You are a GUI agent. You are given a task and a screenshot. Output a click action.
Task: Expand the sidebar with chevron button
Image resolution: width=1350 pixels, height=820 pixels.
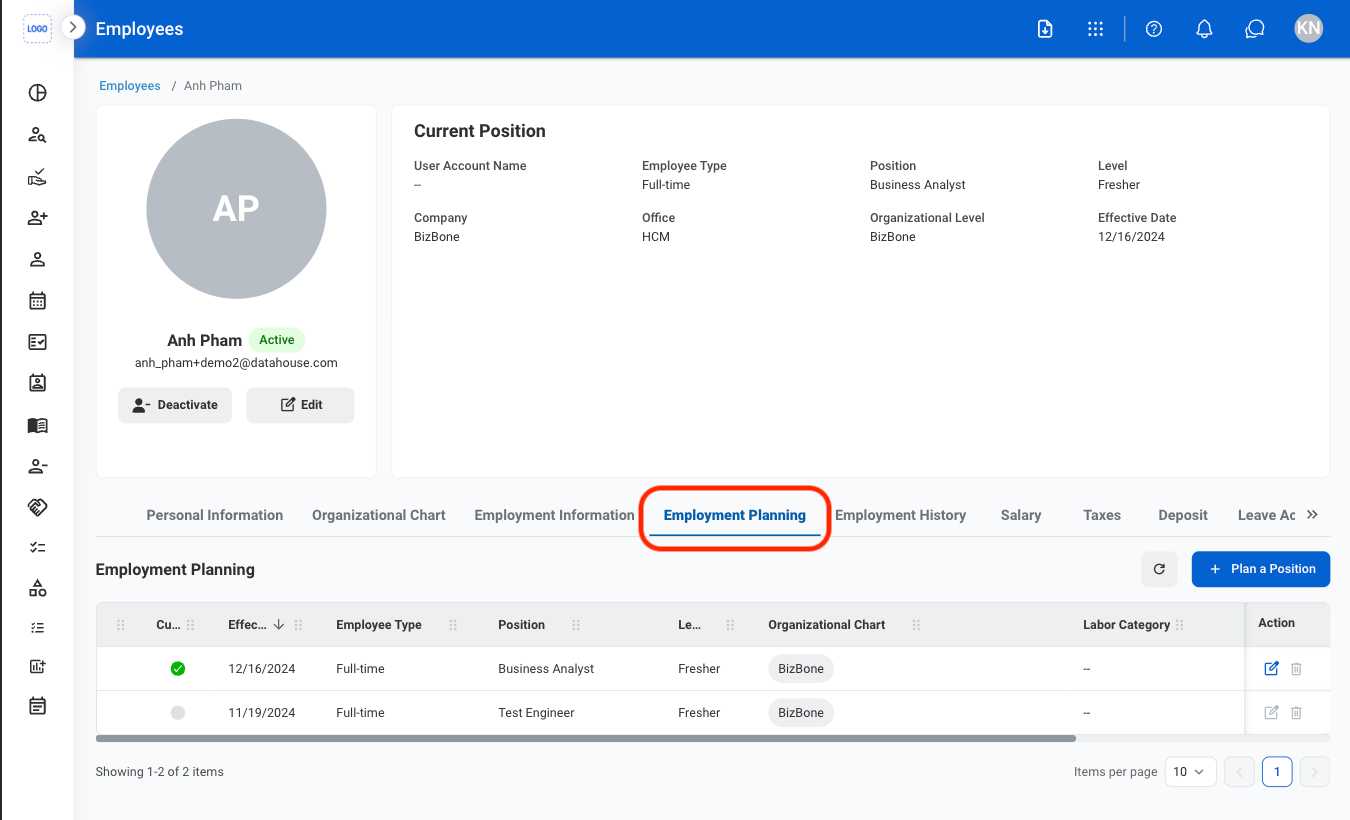tap(73, 27)
